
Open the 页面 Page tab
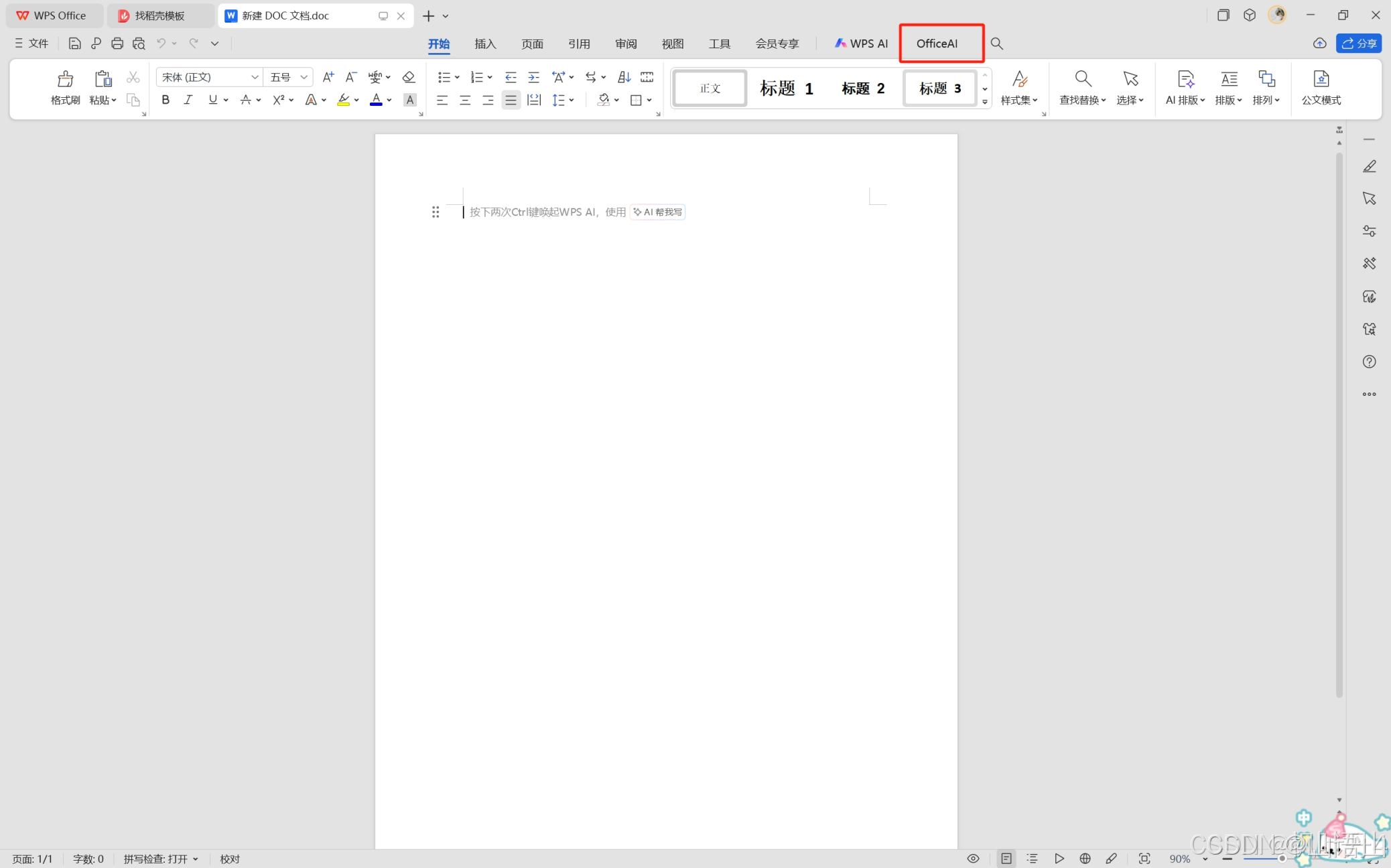click(532, 44)
